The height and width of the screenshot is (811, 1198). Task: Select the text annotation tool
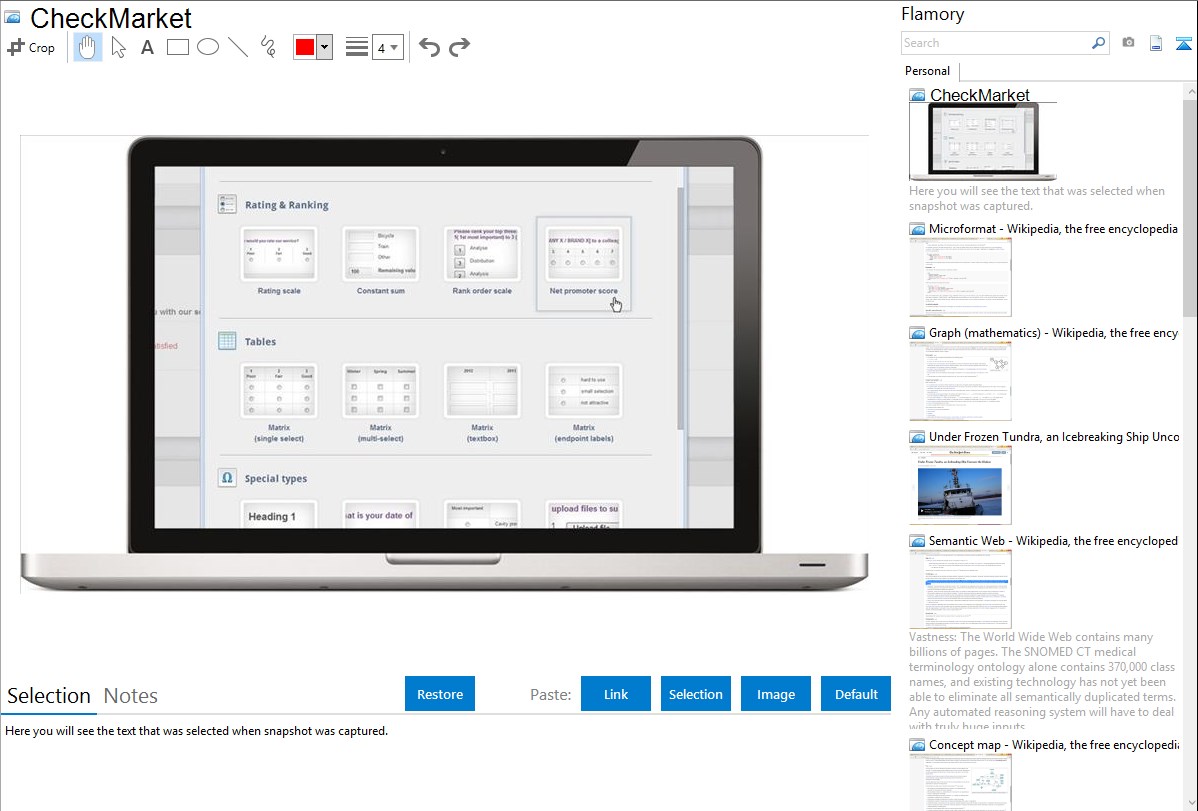147,47
